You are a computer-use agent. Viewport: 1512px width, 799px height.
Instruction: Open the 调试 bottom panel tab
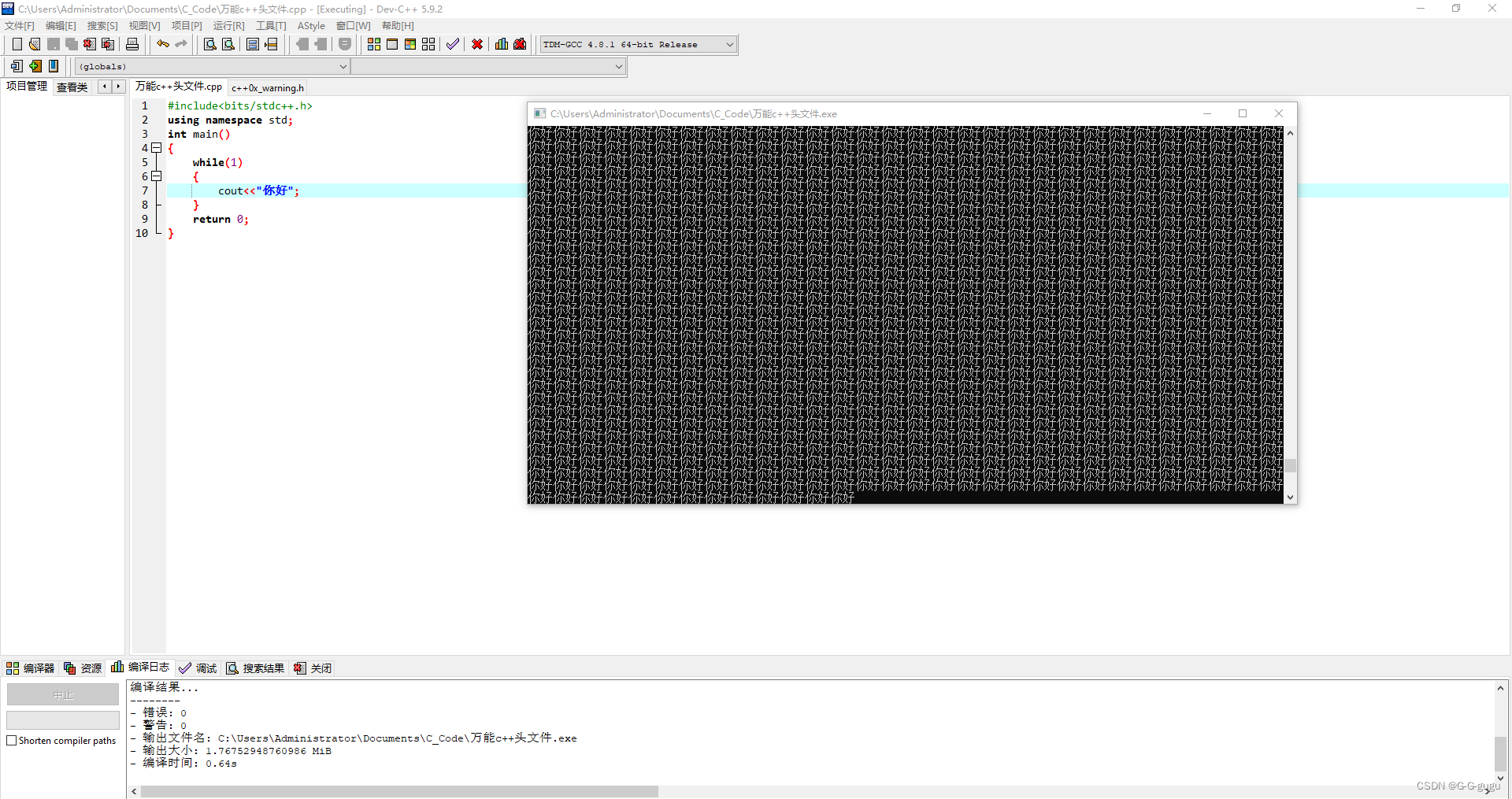[198, 668]
